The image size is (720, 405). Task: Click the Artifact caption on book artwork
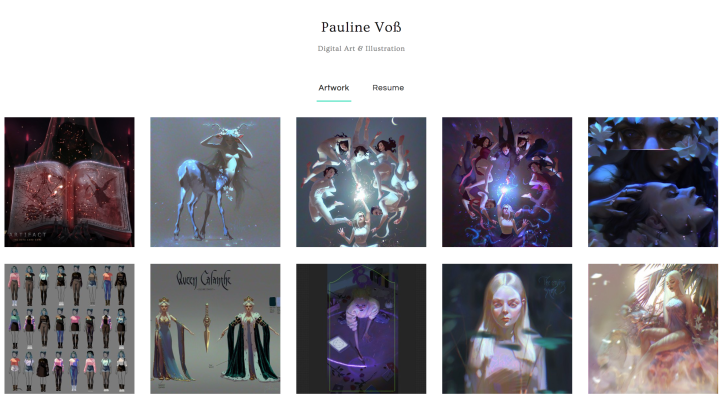[x=28, y=235]
